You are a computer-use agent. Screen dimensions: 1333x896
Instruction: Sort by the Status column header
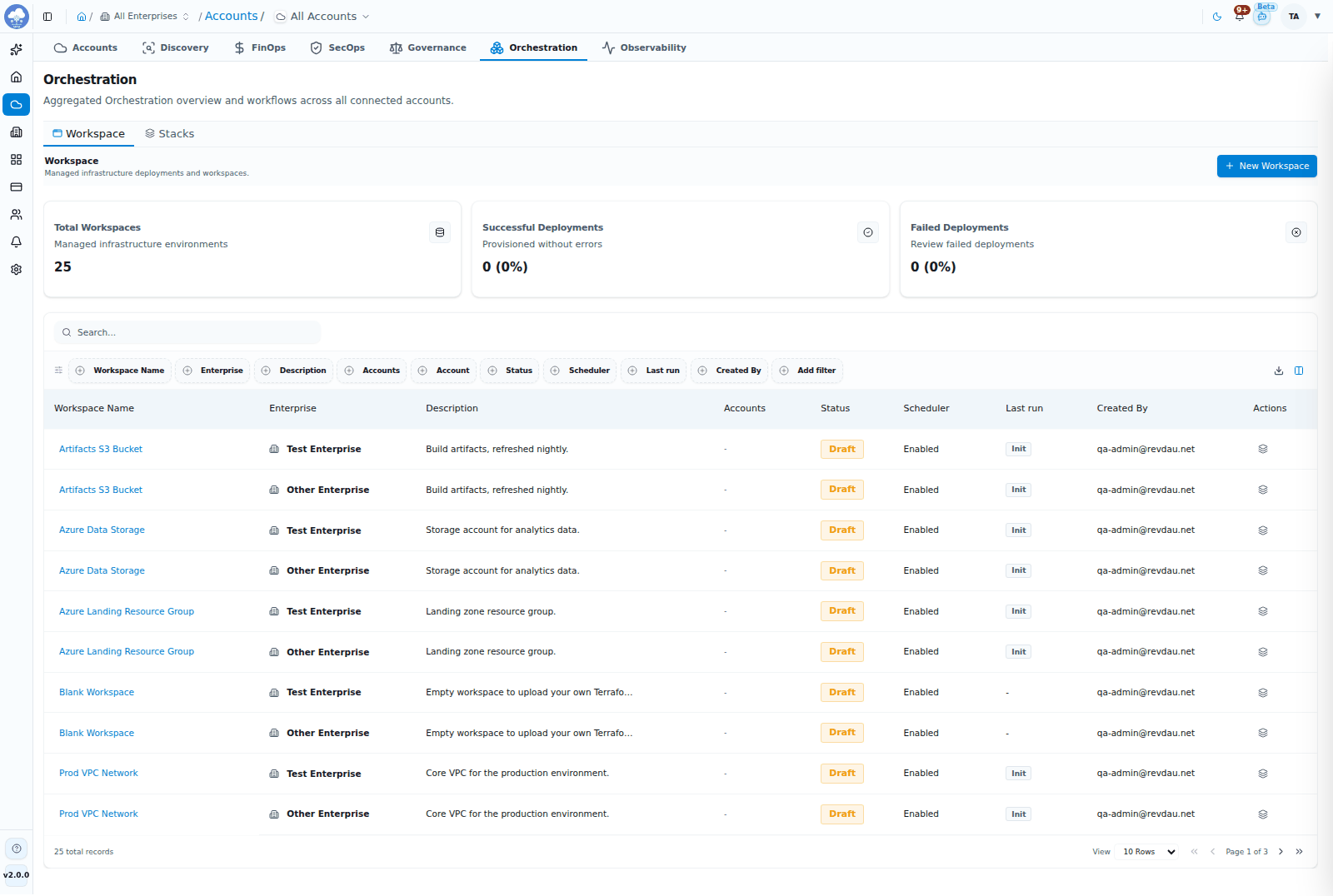pos(835,409)
